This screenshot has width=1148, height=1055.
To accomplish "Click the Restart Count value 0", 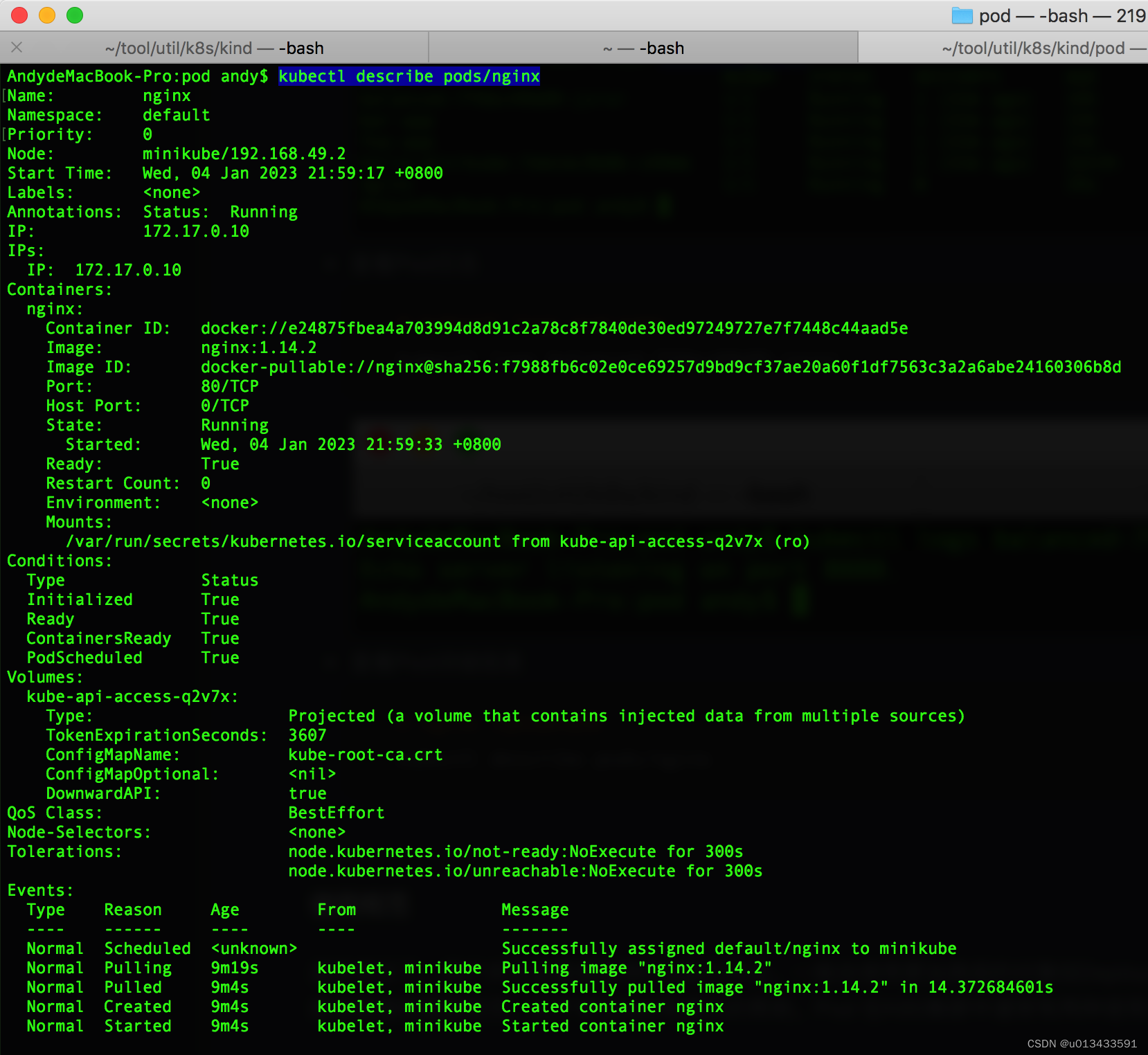I will pos(206,483).
